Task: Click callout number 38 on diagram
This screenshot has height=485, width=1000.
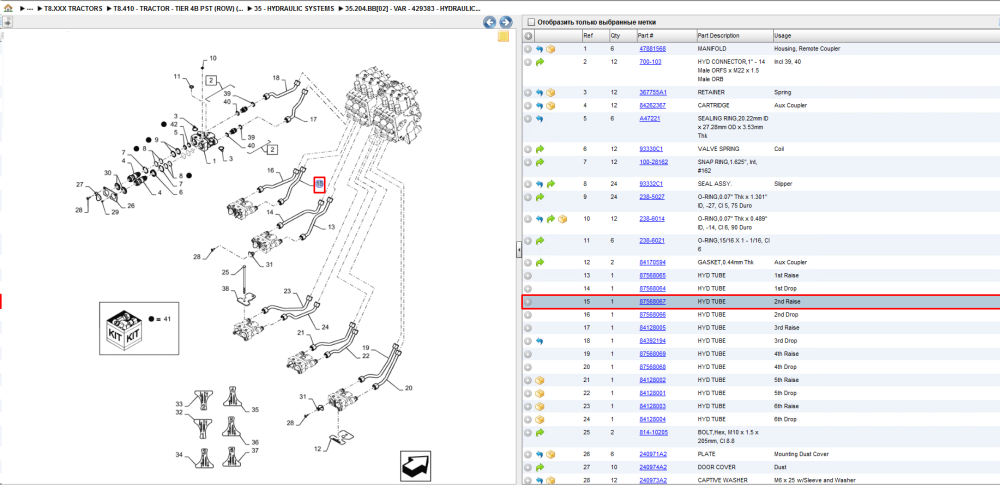Action: point(224,288)
